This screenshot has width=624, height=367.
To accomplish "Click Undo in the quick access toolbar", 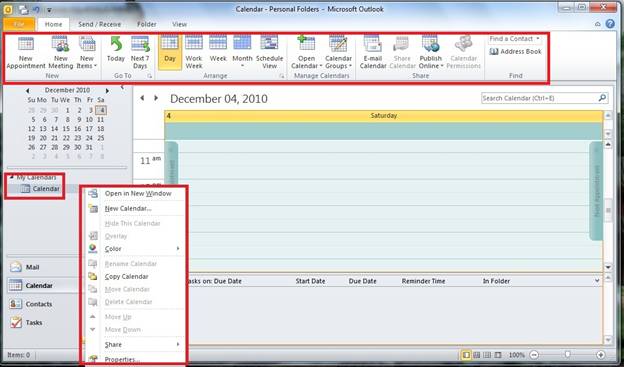I will (x=37, y=9).
